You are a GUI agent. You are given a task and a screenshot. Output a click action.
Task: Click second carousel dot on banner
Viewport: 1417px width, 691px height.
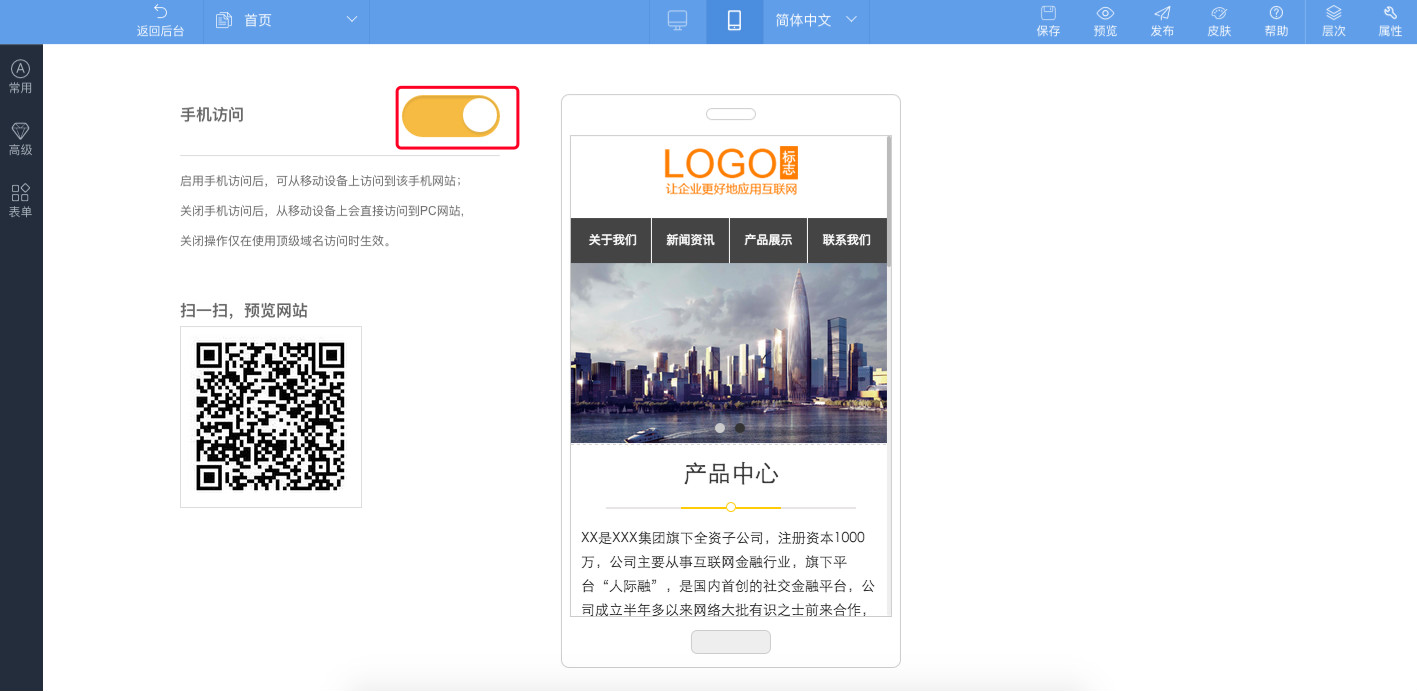point(740,428)
